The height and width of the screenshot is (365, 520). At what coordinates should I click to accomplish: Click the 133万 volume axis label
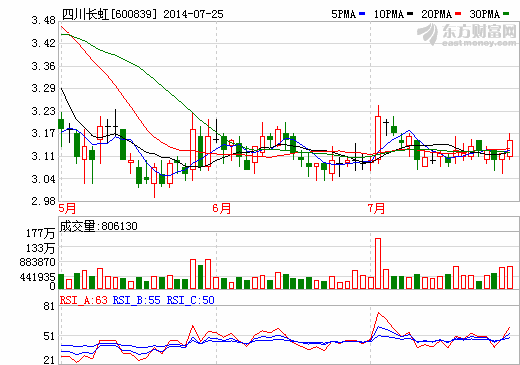click(40, 248)
